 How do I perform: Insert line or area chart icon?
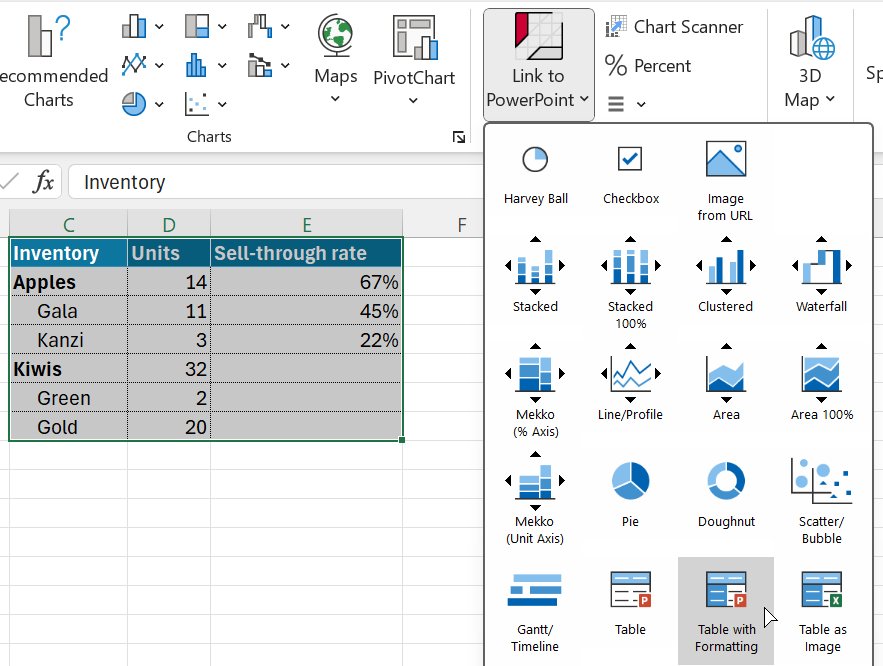coord(135,65)
